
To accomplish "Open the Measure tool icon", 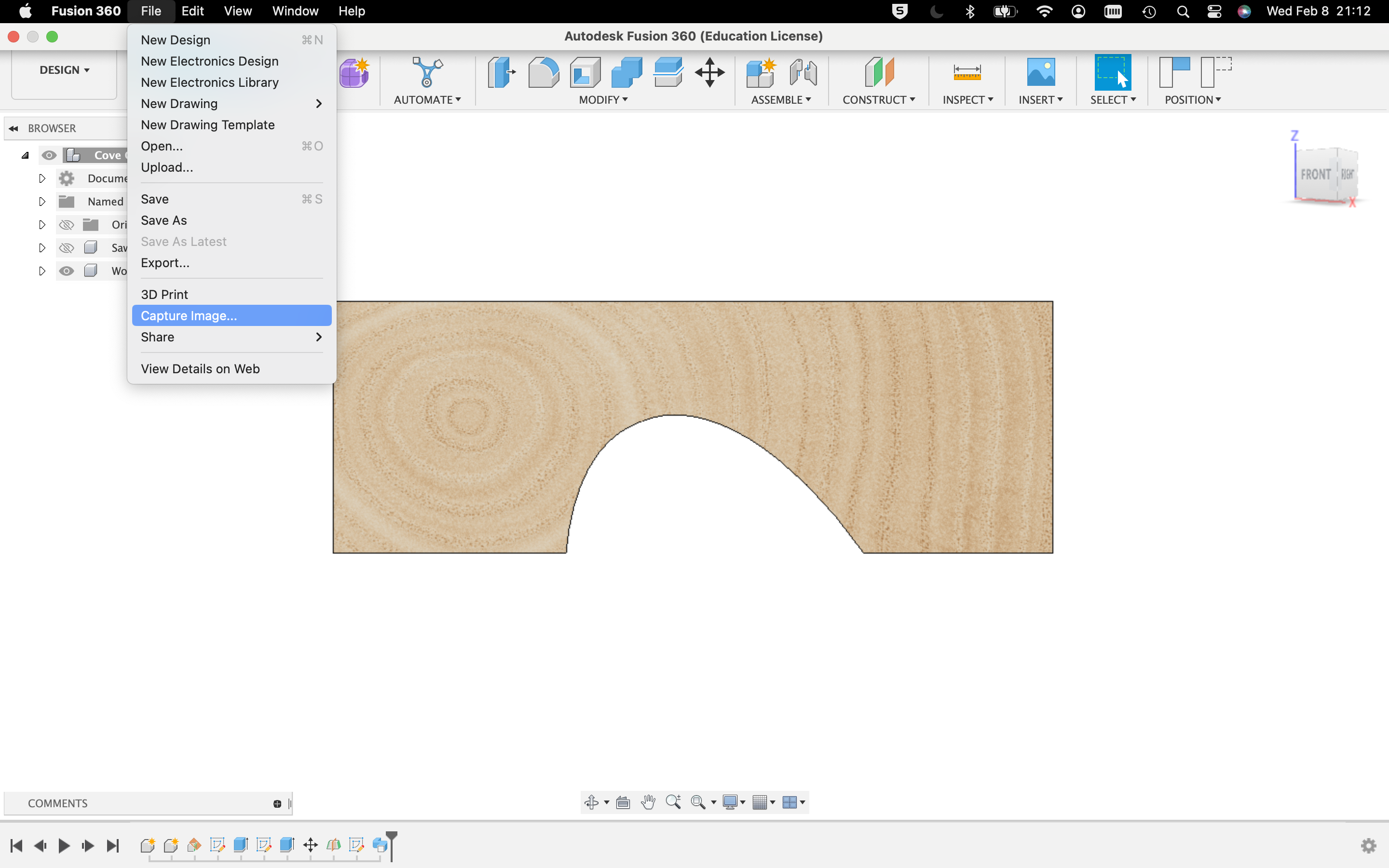I will pyautogui.click(x=967, y=72).
